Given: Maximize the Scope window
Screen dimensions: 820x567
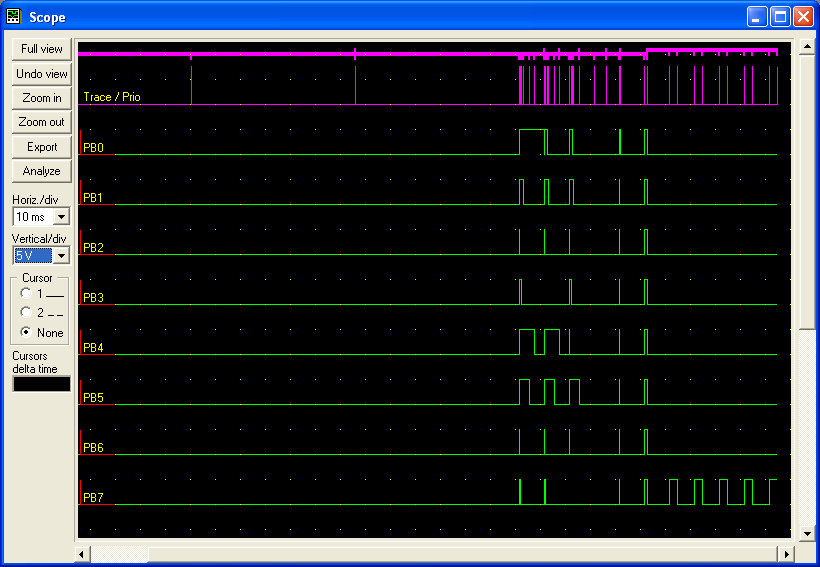Looking at the screenshot, I should (780, 17).
